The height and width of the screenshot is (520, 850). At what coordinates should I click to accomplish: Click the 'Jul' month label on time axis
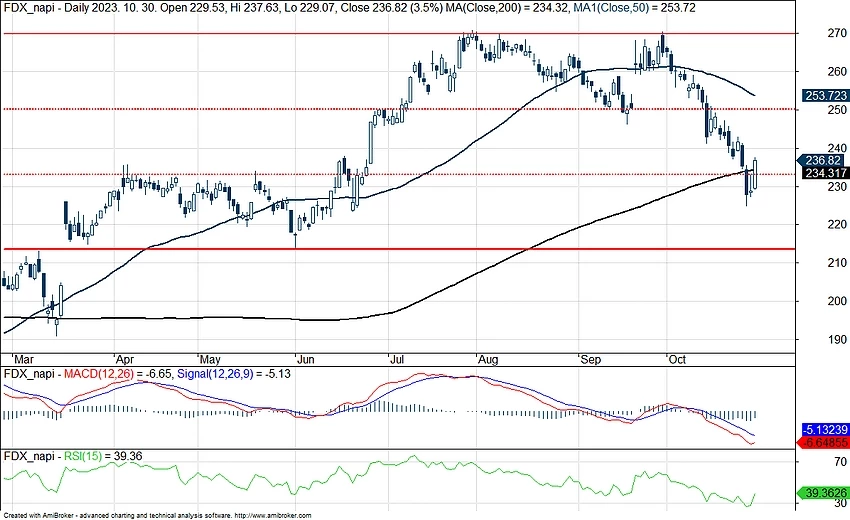click(397, 359)
